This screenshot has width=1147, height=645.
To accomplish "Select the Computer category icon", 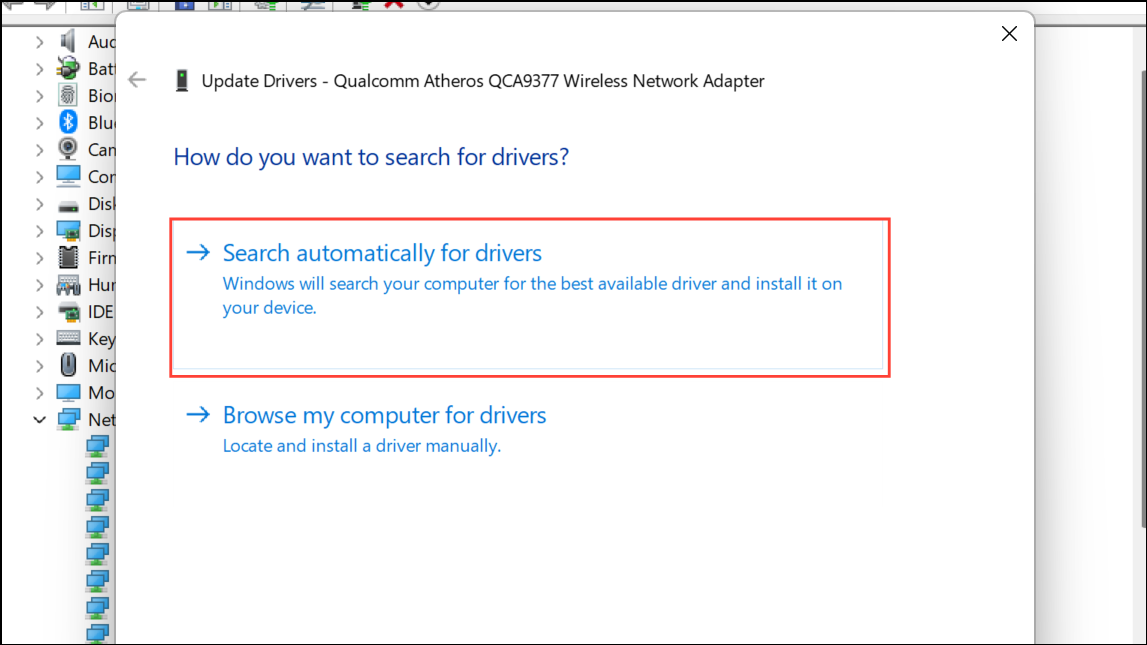I will point(68,176).
